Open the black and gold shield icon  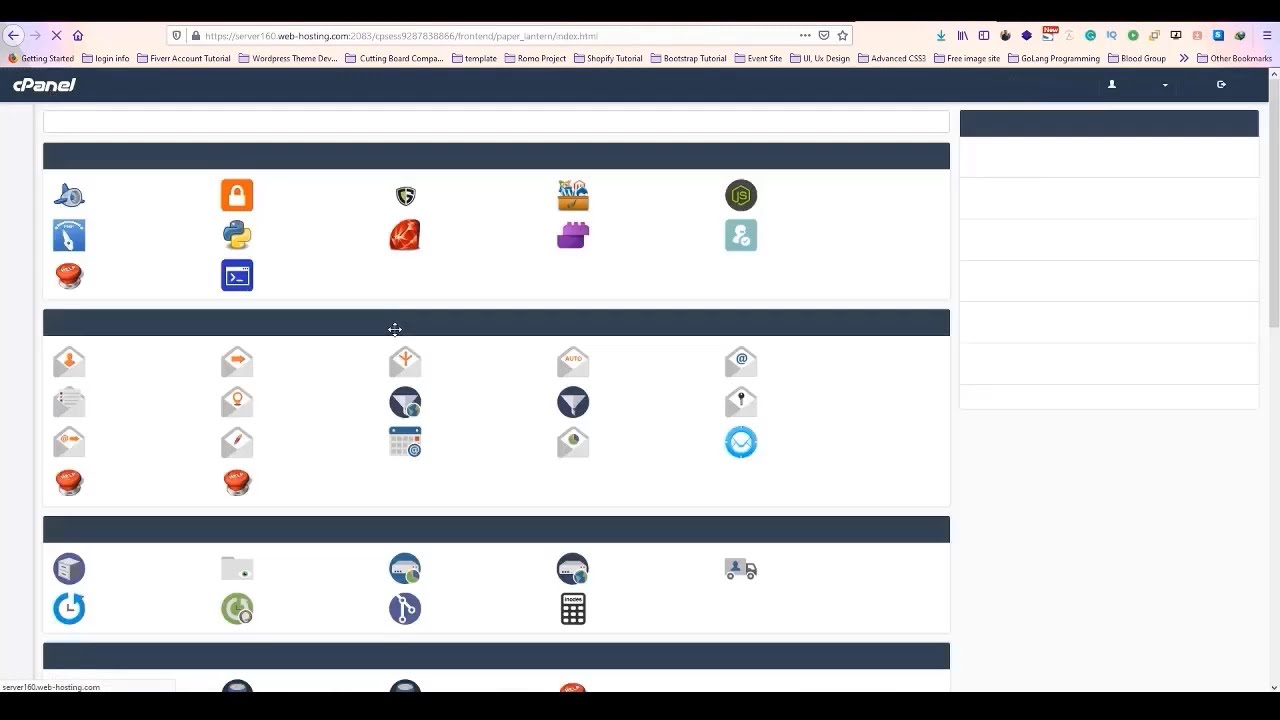click(405, 196)
